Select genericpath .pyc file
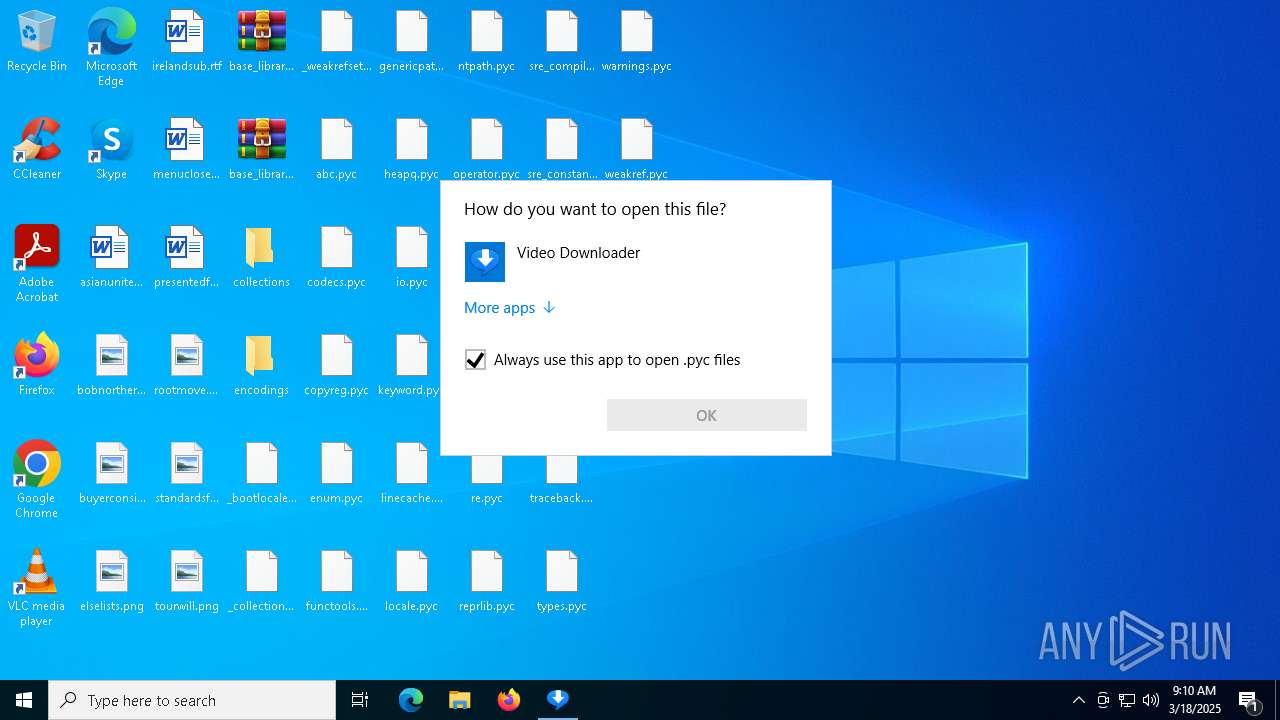This screenshot has height=720, width=1280. click(412, 42)
